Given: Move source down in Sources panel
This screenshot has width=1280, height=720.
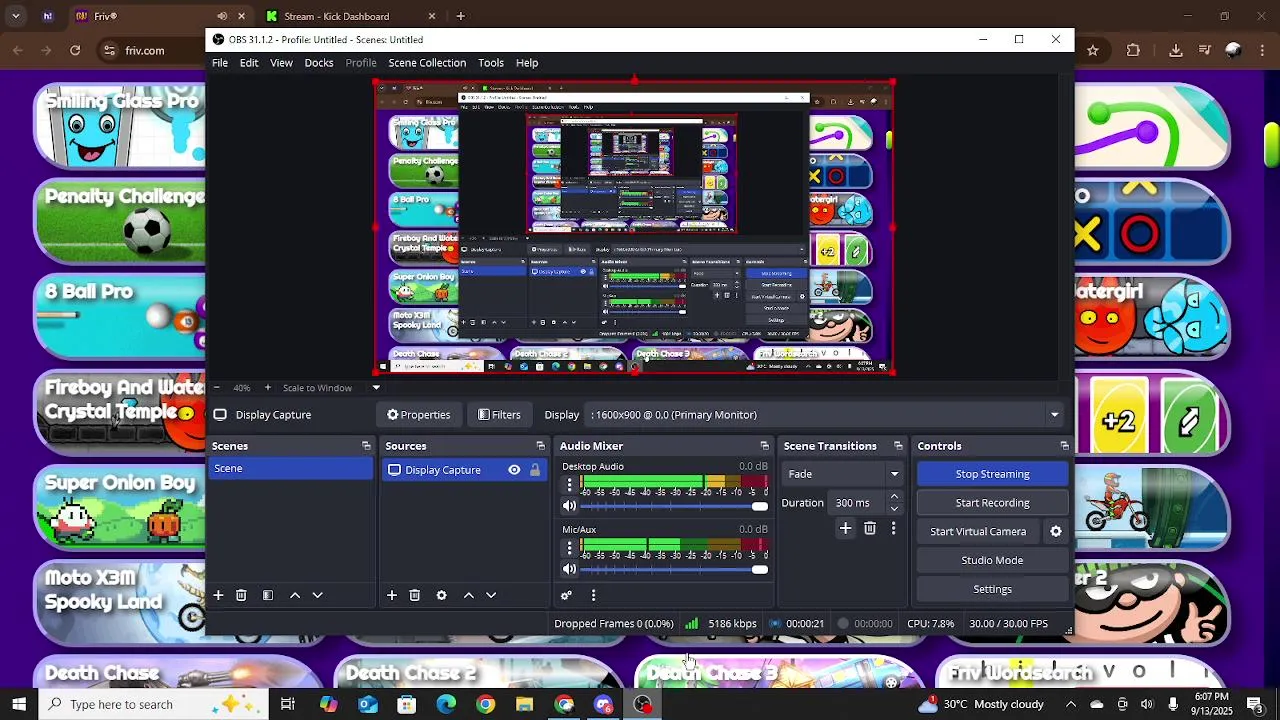Looking at the screenshot, I should click(491, 595).
